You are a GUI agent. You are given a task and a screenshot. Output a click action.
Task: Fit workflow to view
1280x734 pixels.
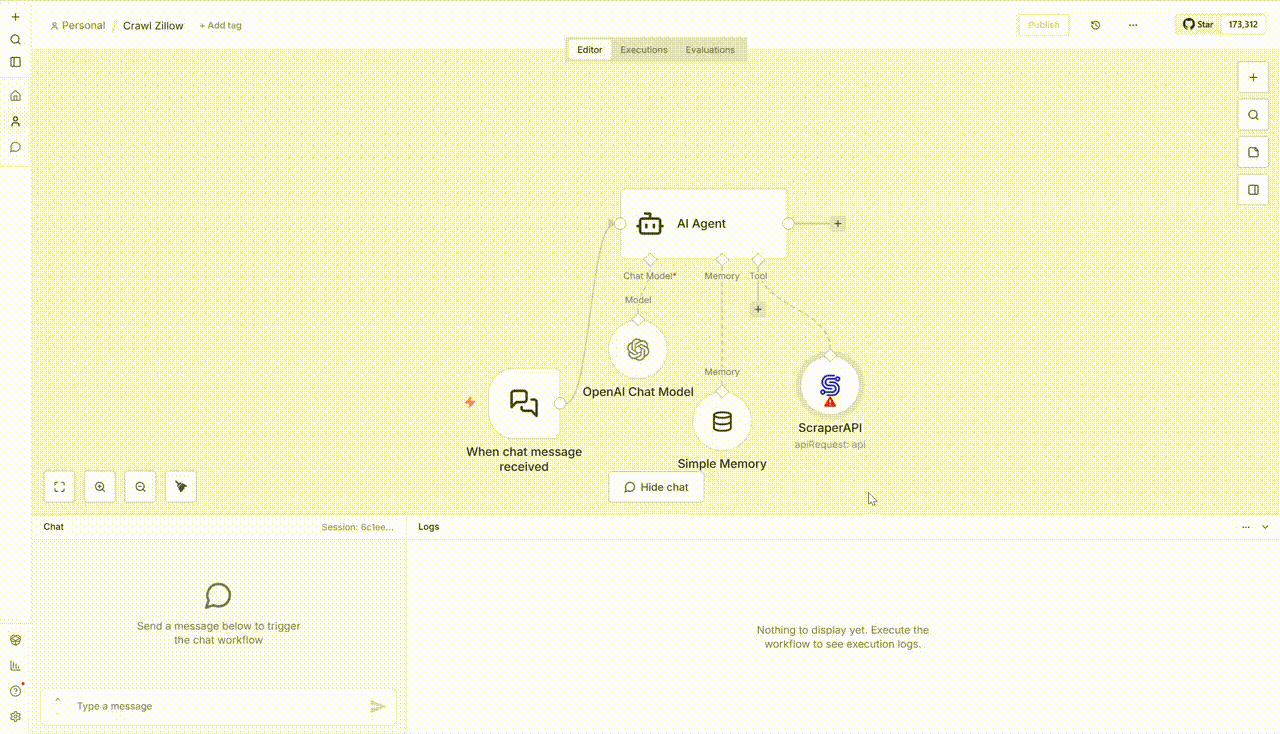(x=60, y=487)
